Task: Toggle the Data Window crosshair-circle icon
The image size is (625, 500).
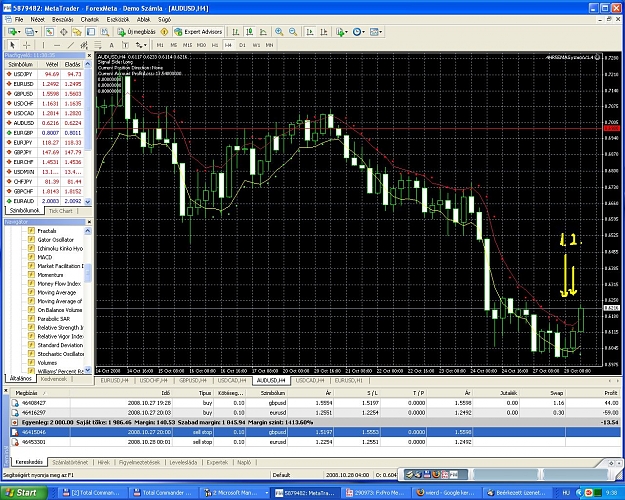Action: [63, 32]
